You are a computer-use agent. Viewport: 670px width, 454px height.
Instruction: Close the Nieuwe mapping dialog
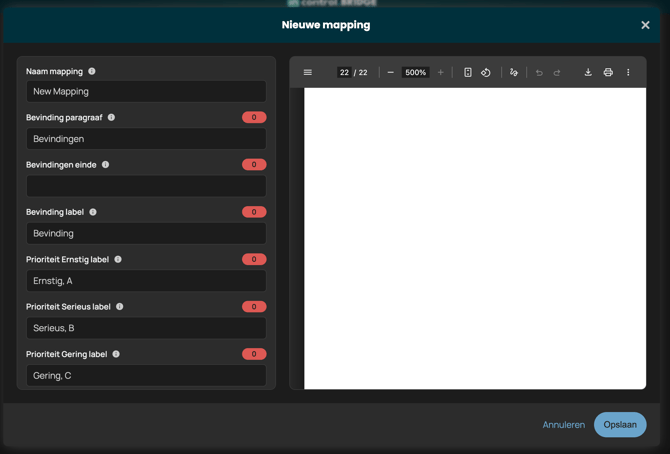pos(645,25)
